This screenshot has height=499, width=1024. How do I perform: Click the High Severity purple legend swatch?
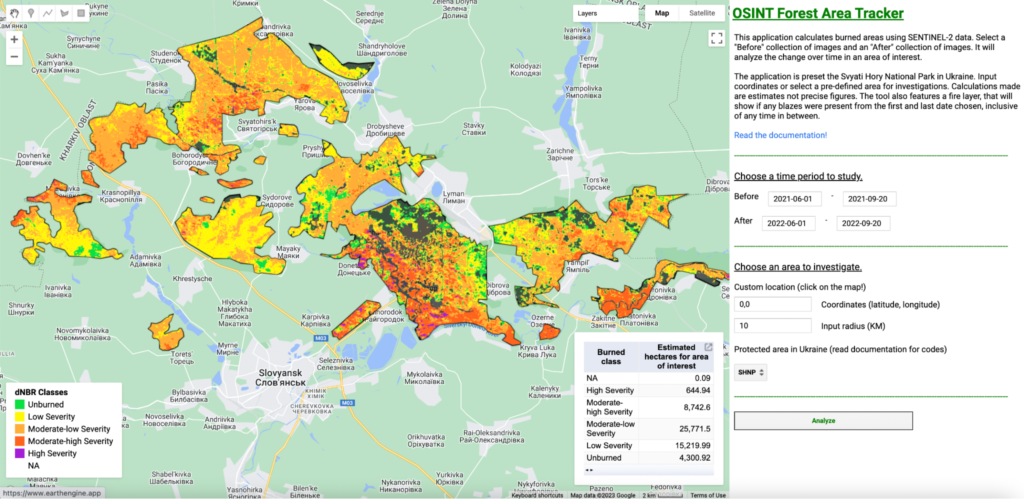click(x=20, y=452)
